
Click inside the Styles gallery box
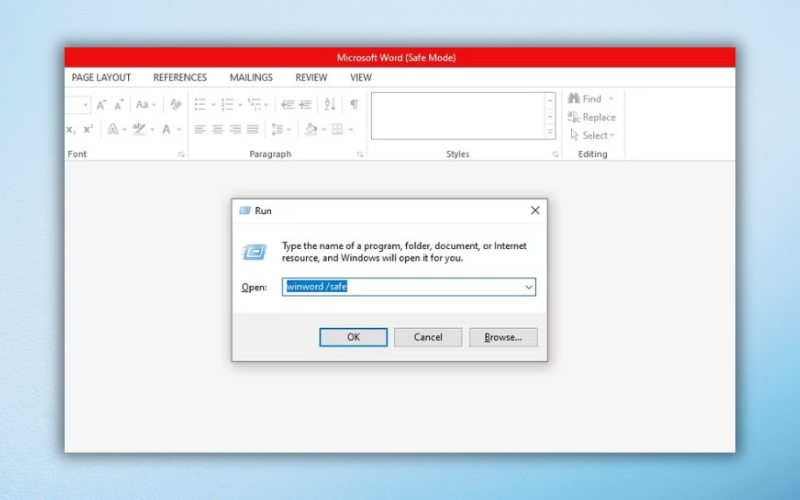458,116
